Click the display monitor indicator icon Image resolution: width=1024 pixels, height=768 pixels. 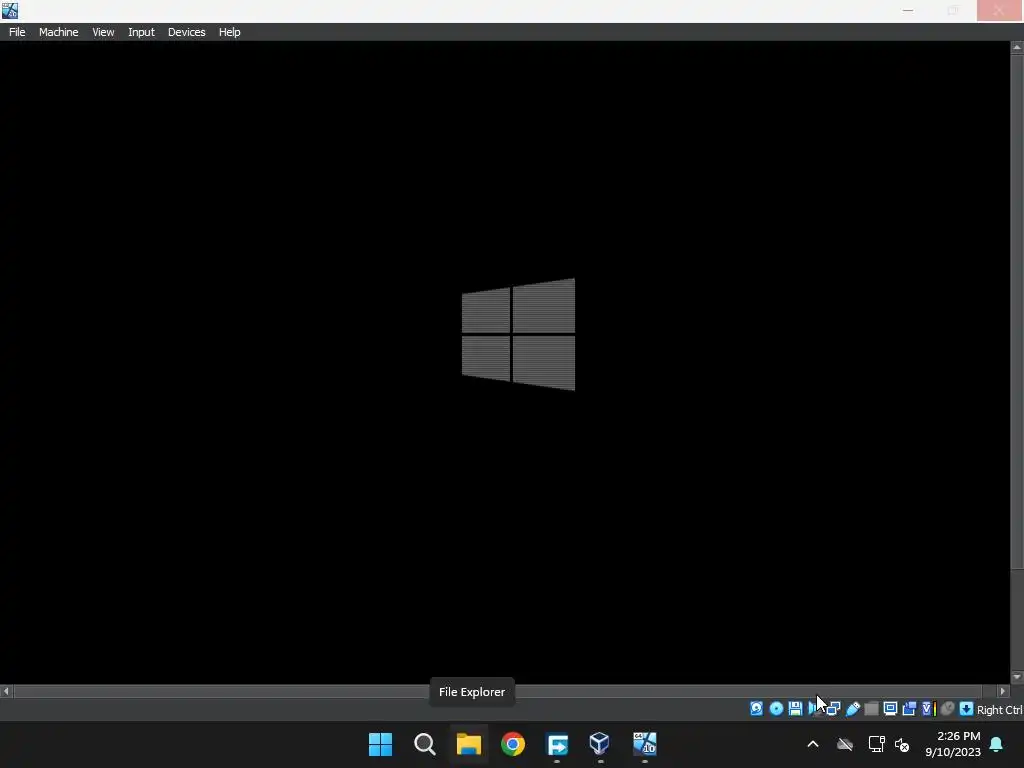[890, 709]
